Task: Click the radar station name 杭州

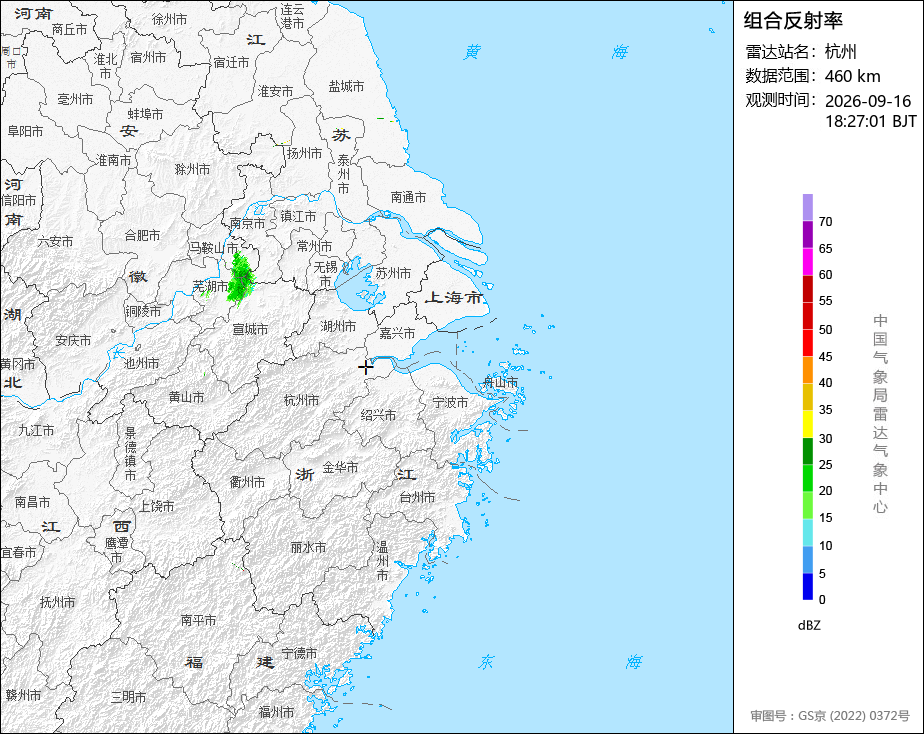Action: click(840, 52)
